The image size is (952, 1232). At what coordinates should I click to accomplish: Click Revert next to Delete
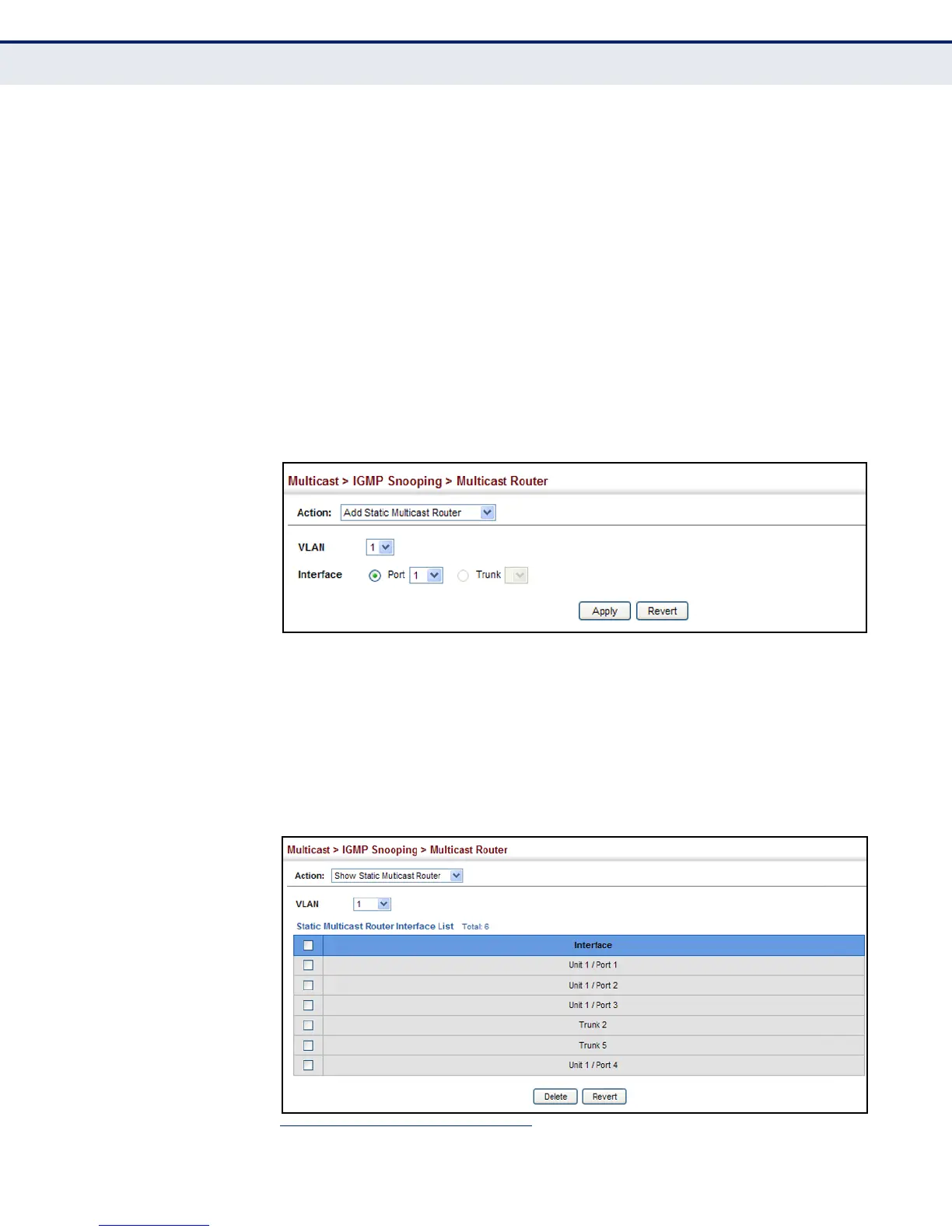604,1097
